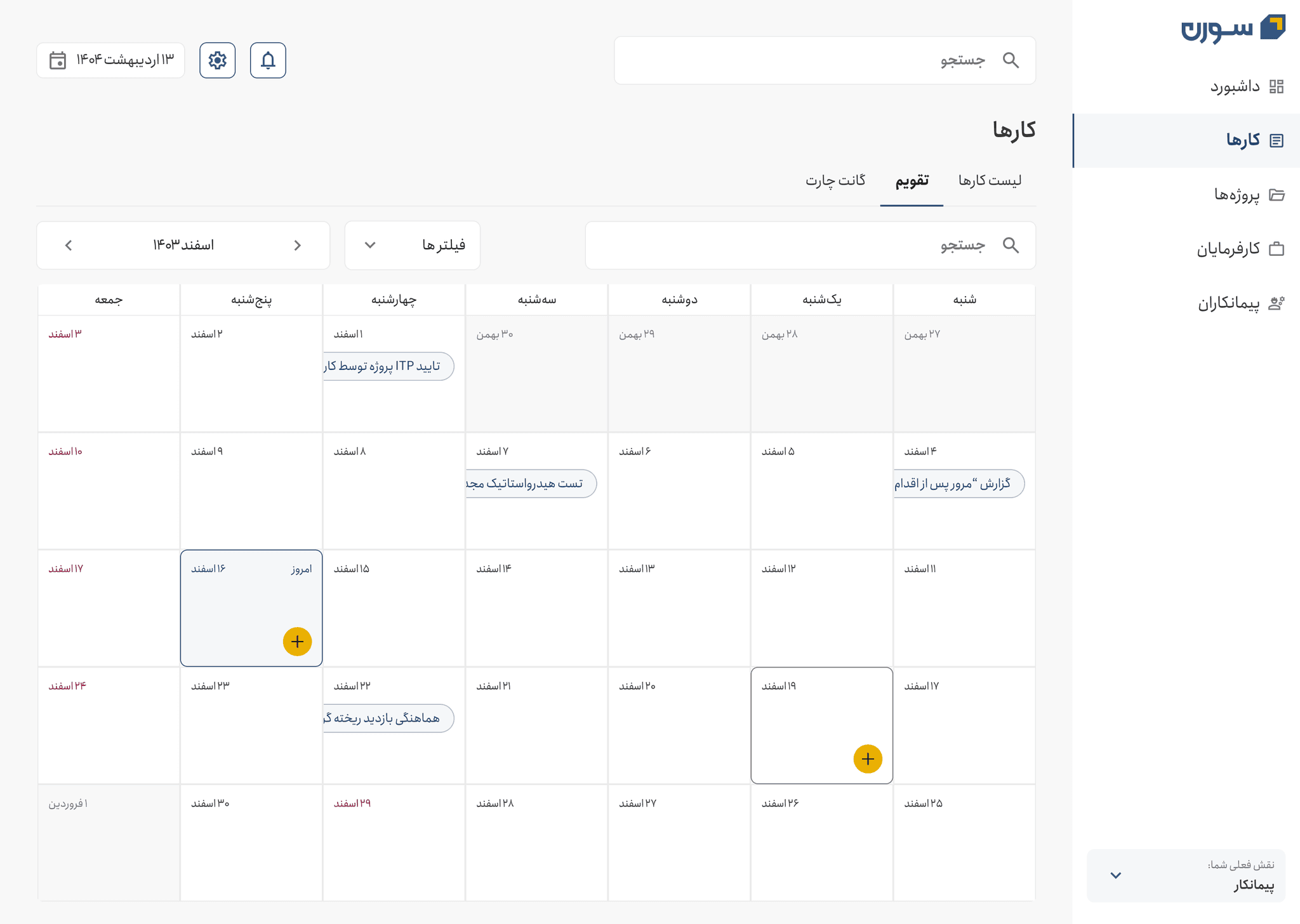Screen dimensions: 1300x924
Task: Click the top global جستجو search field
Action: point(824,60)
